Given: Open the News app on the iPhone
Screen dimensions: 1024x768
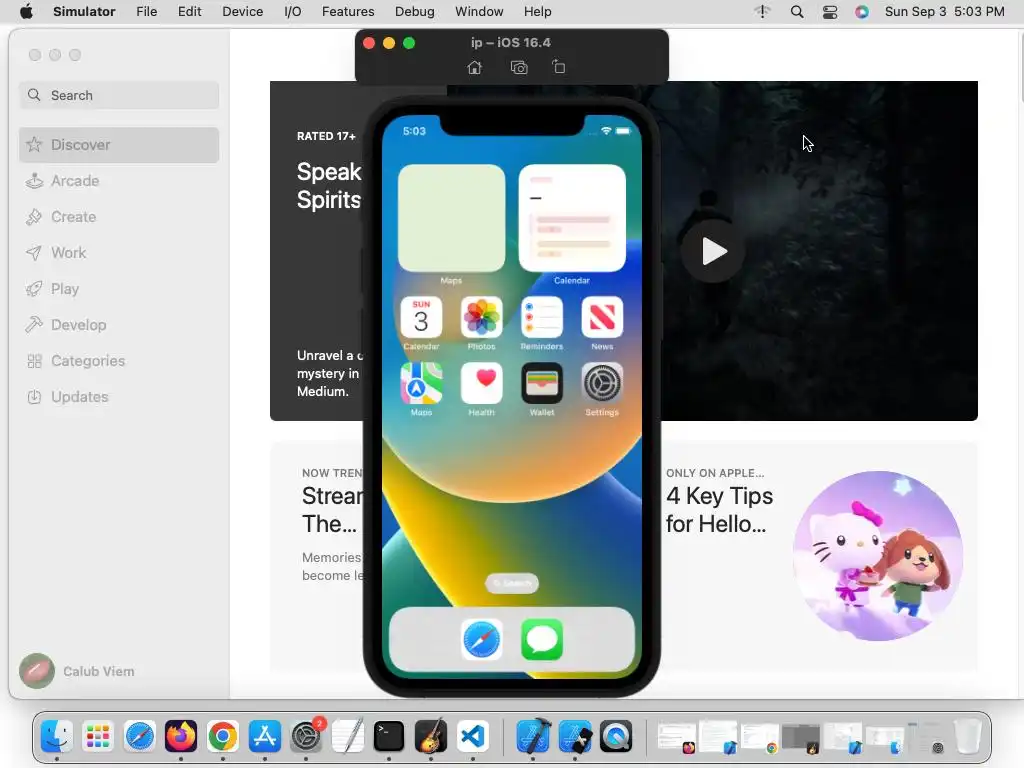Looking at the screenshot, I should [602, 317].
